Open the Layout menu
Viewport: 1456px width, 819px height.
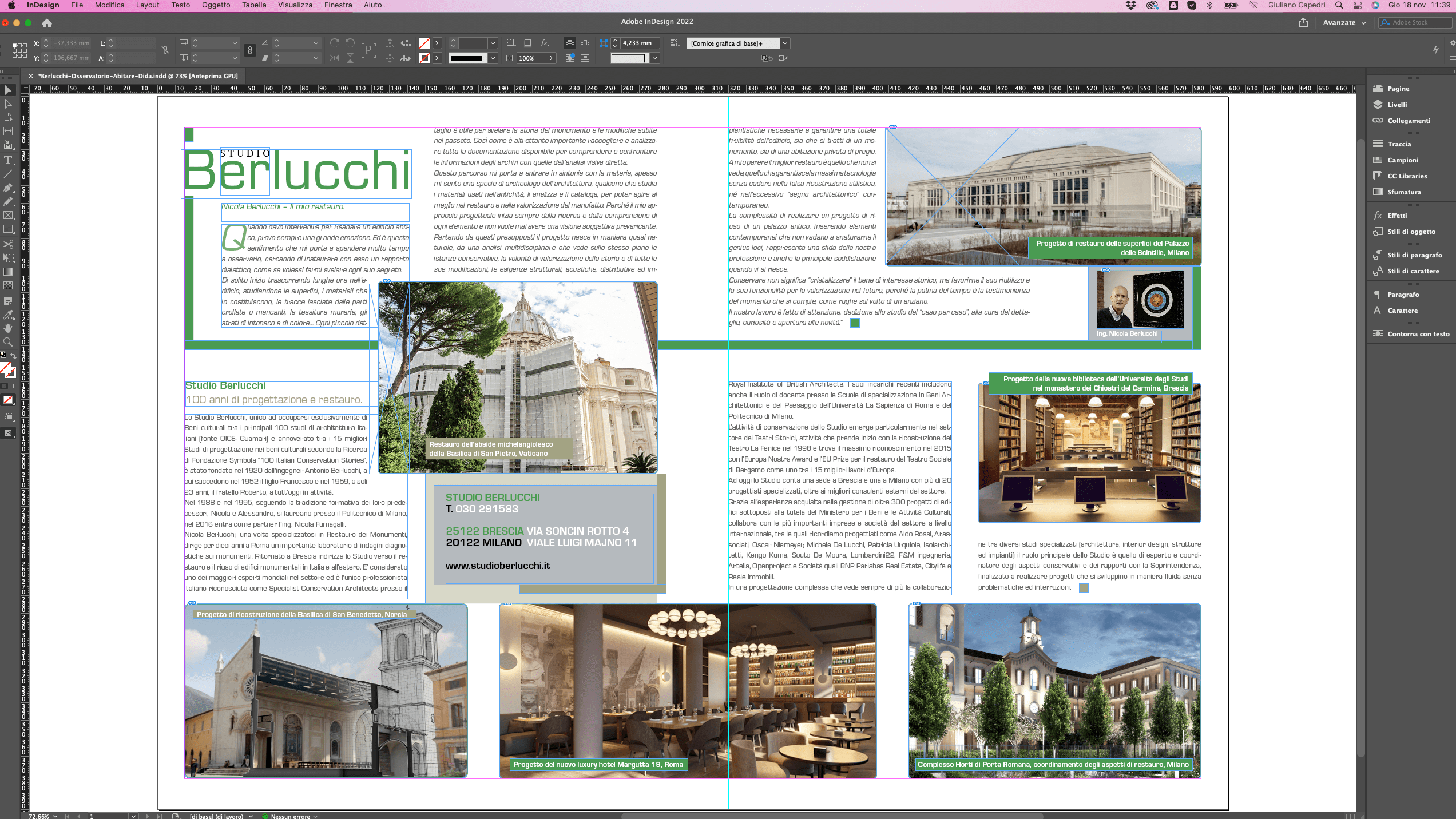click(x=148, y=5)
